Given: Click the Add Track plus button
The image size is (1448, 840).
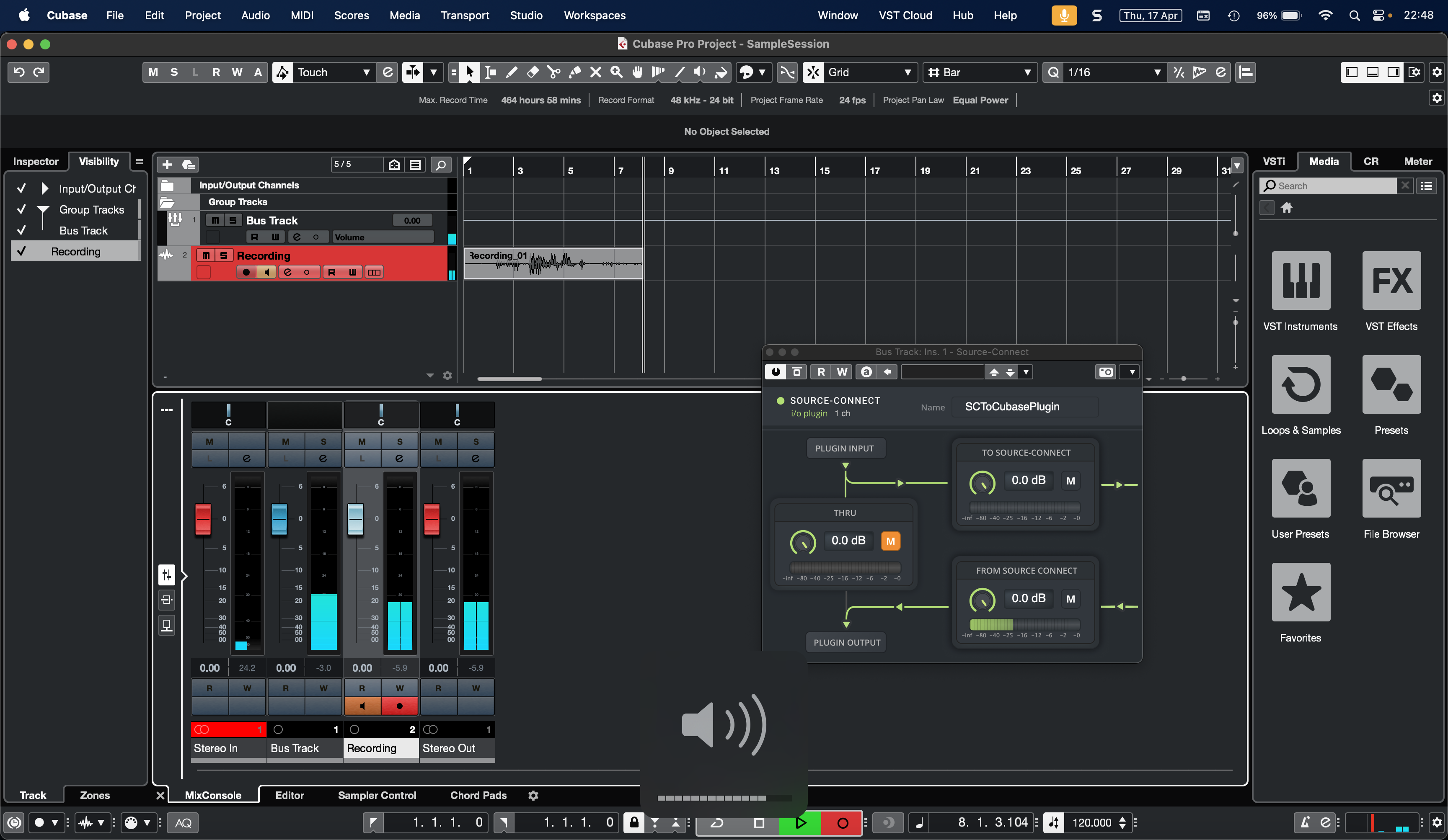Looking at the screenshot, I should tap(167, 165).
